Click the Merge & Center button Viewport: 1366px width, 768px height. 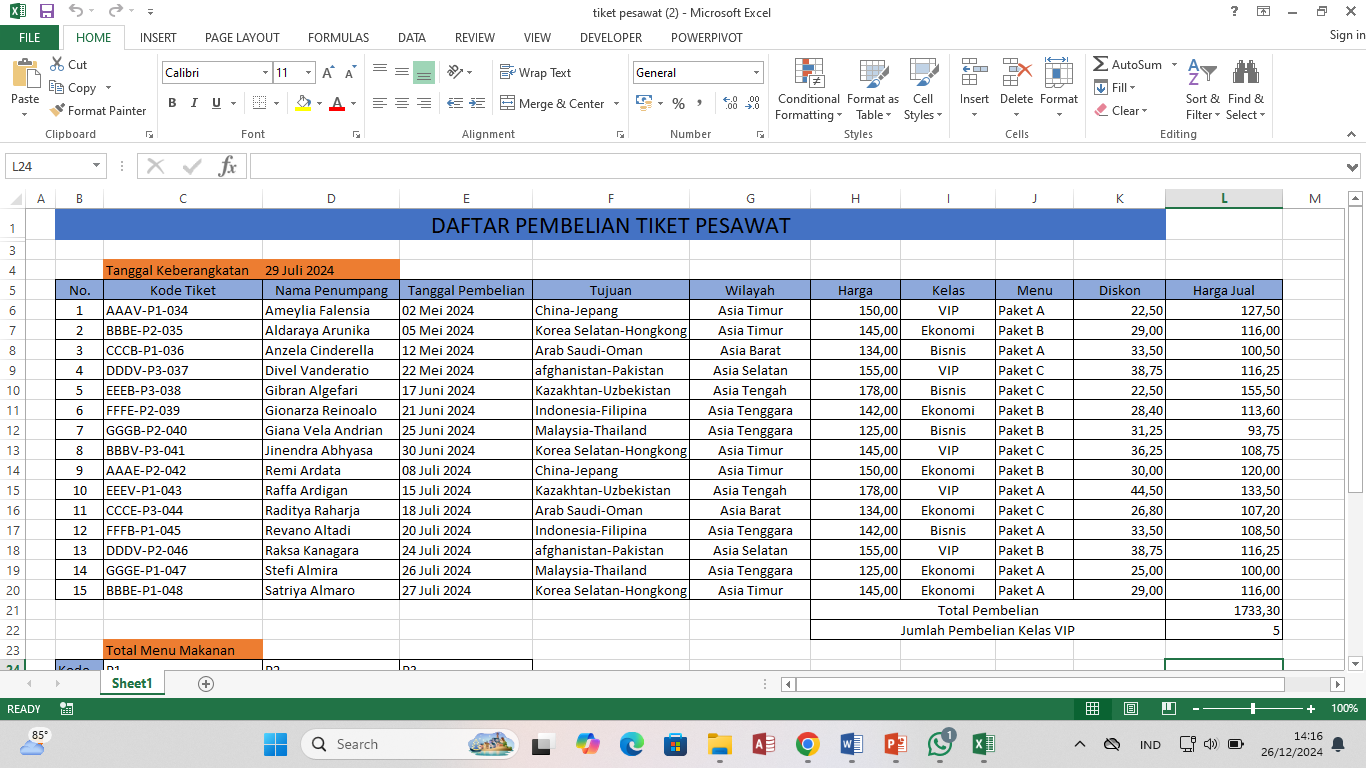[559, 103]
